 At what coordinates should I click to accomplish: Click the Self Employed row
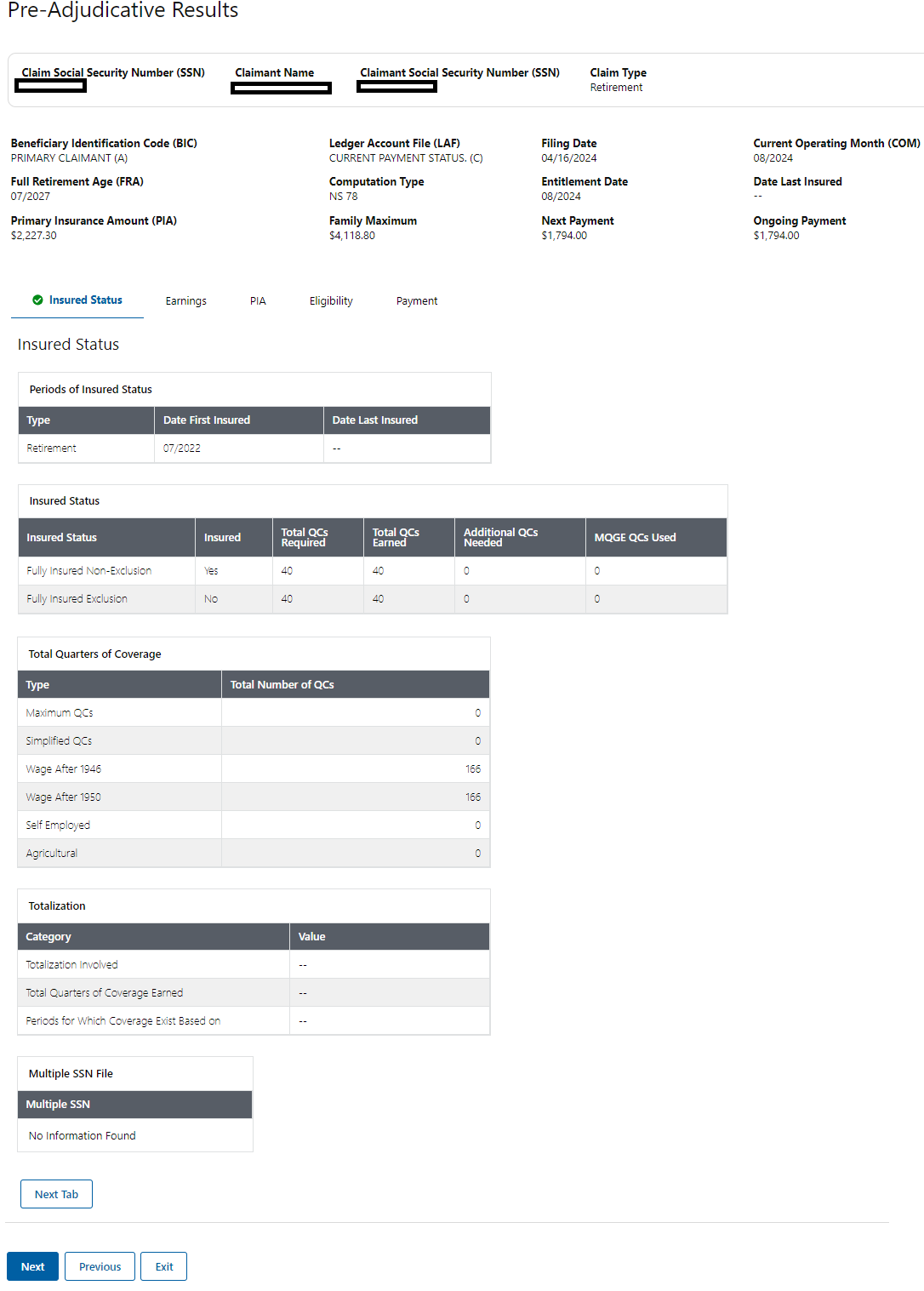[58, 825]
